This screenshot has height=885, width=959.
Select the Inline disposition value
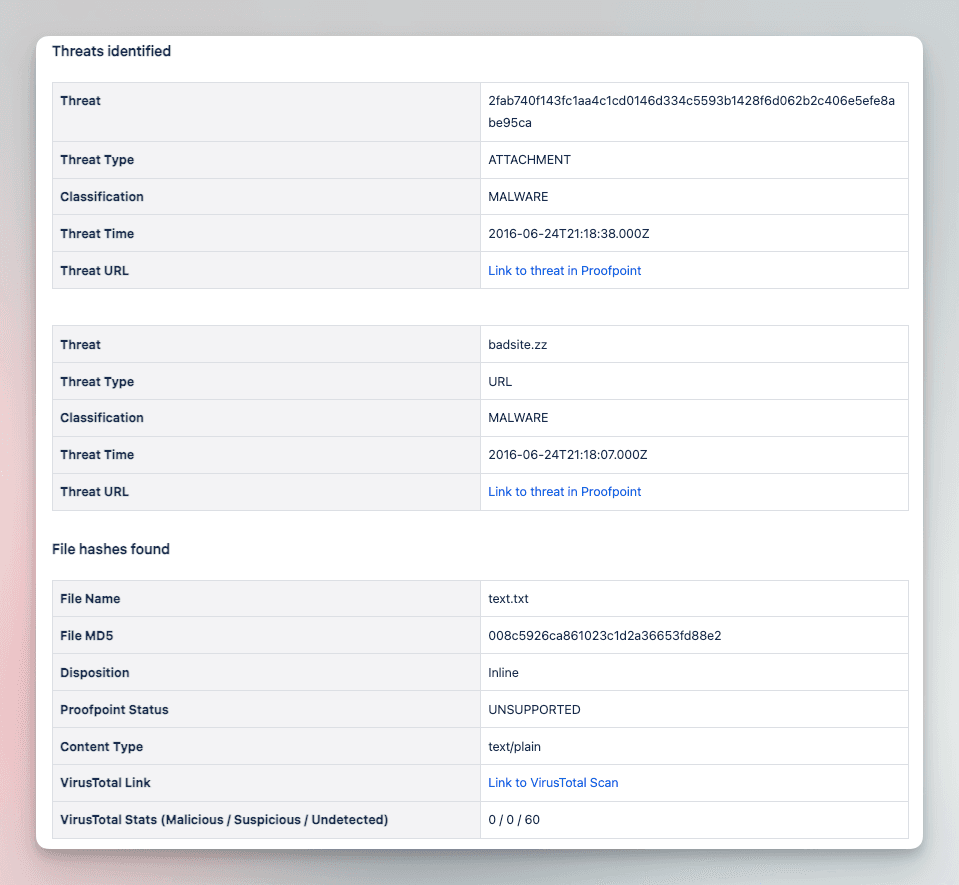click(x=503, y=673)
